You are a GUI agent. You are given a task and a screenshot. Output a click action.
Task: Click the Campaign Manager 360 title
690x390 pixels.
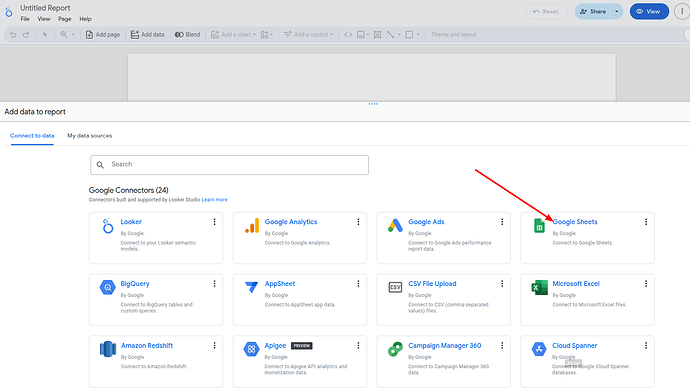[444, 346]
